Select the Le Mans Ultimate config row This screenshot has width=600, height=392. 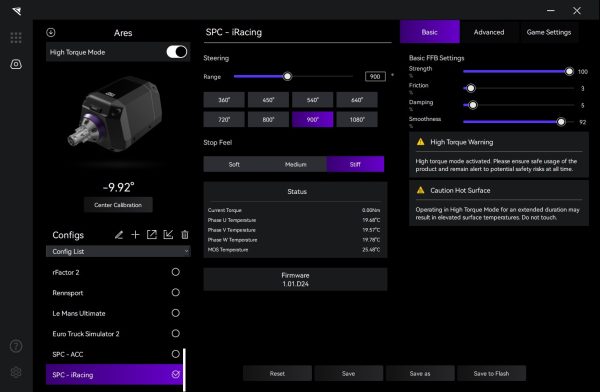tap(114, 313)
